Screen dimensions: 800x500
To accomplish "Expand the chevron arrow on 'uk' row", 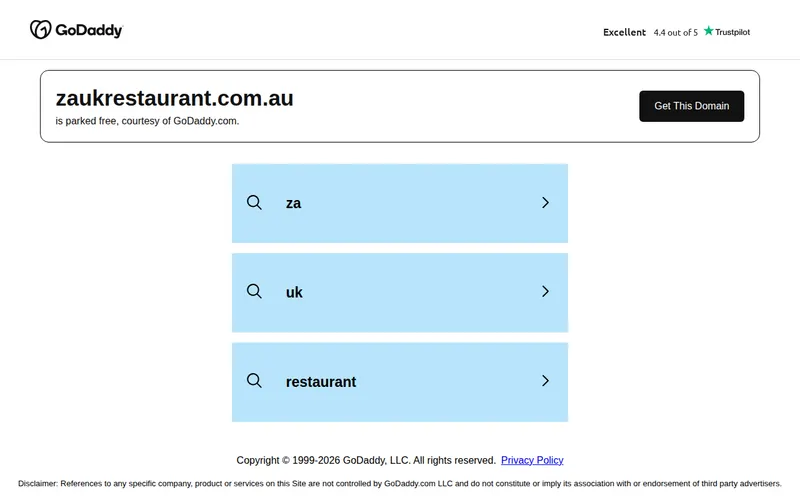I will (x=545, y=291).
